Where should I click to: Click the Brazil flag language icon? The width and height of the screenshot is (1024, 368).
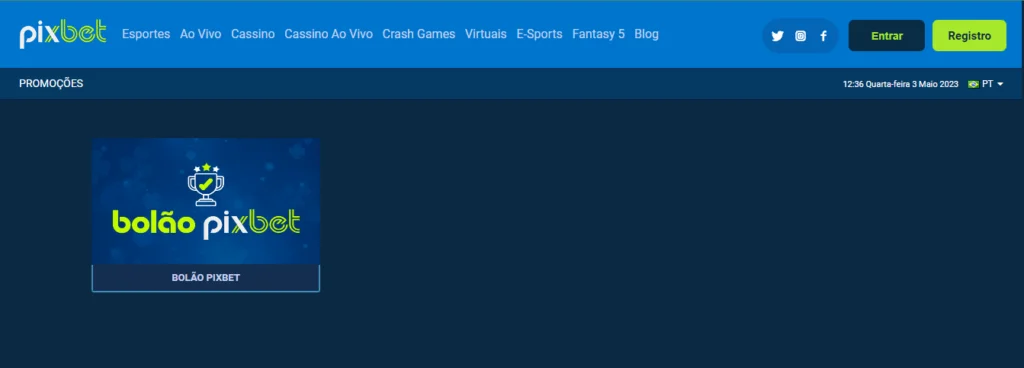973,84
